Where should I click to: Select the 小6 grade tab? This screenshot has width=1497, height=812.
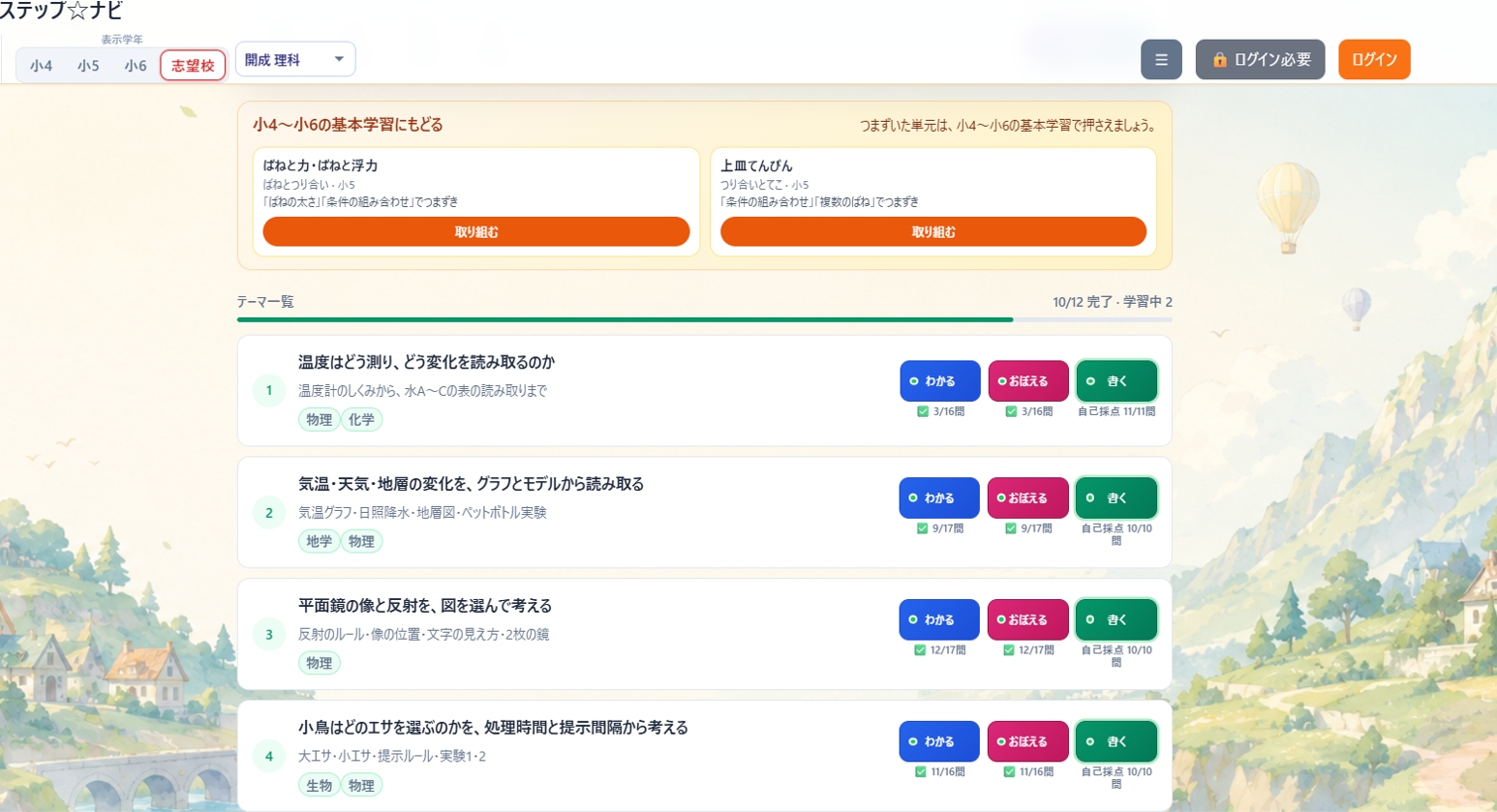coord(136,66)
